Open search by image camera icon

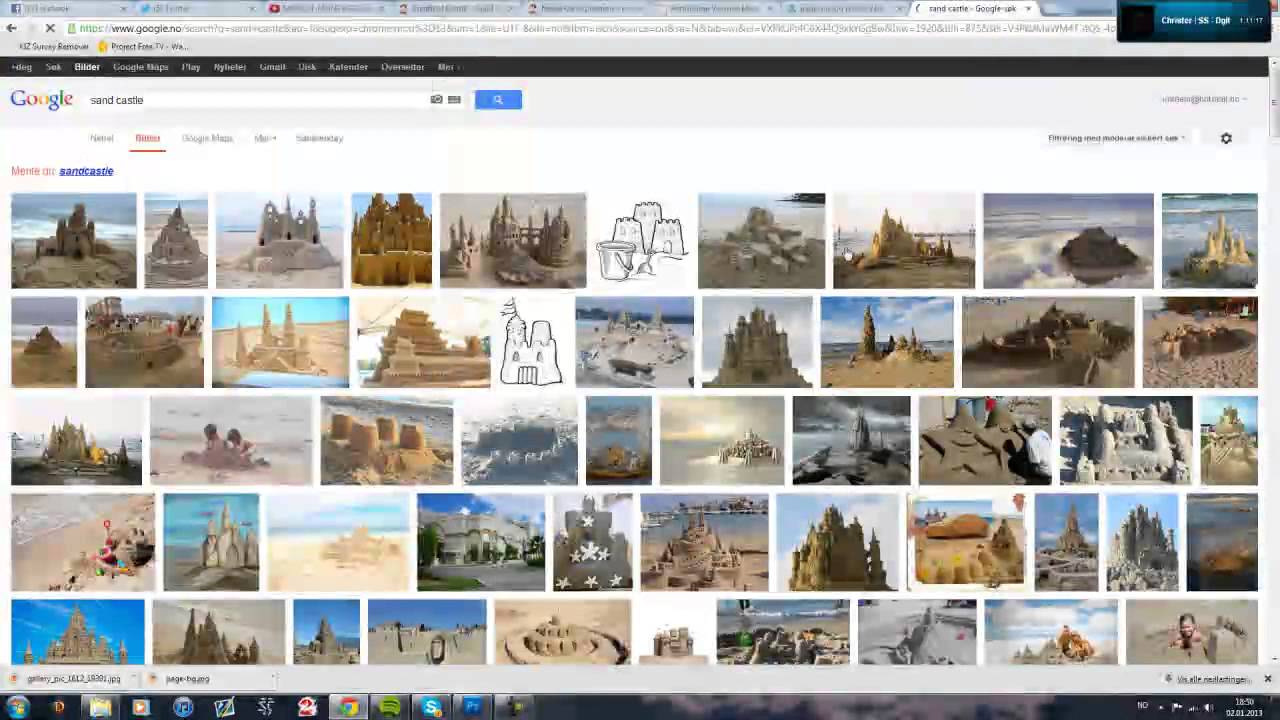point(436,99)
